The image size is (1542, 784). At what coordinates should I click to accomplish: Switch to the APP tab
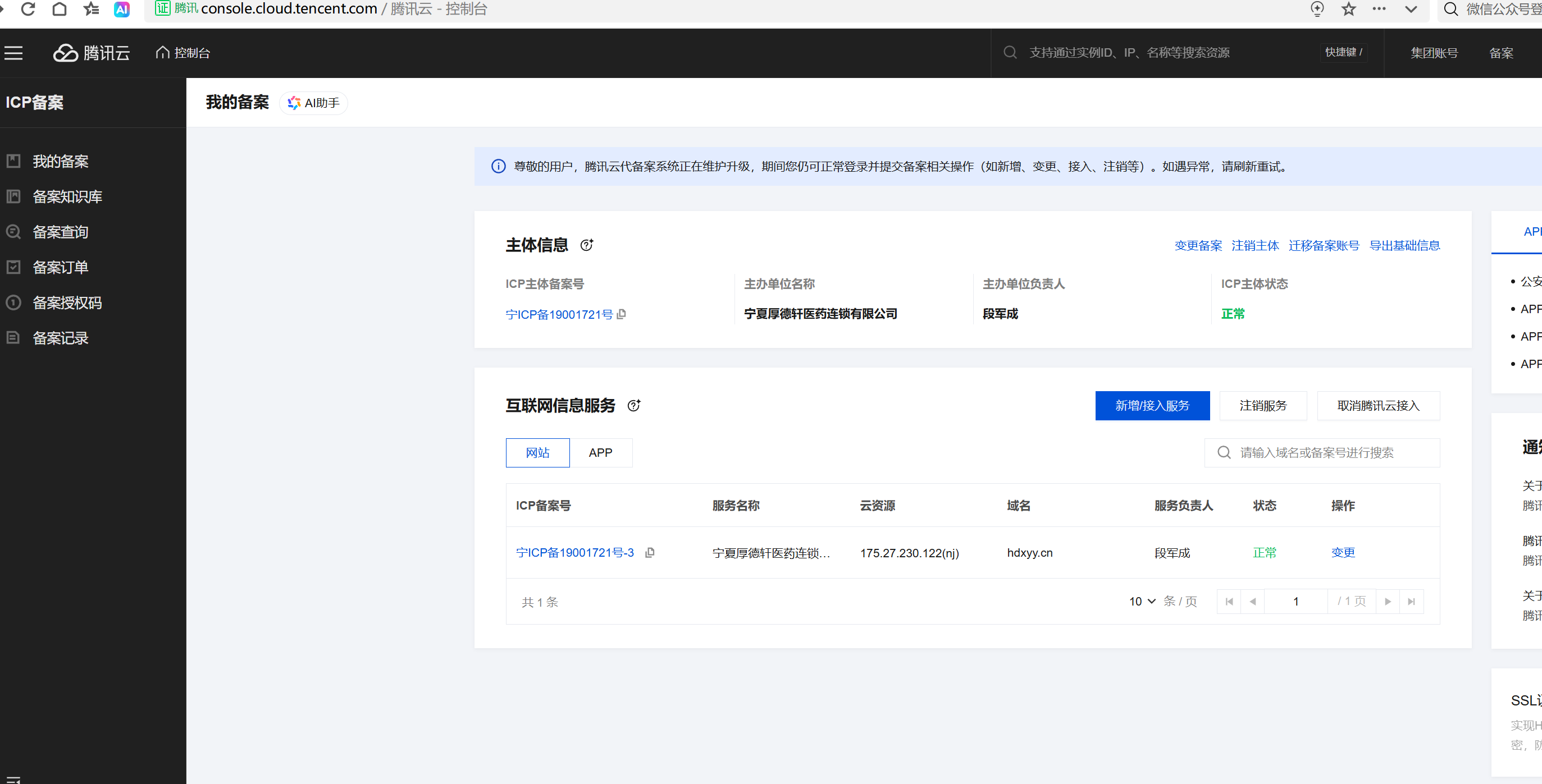tap(600, 453)
